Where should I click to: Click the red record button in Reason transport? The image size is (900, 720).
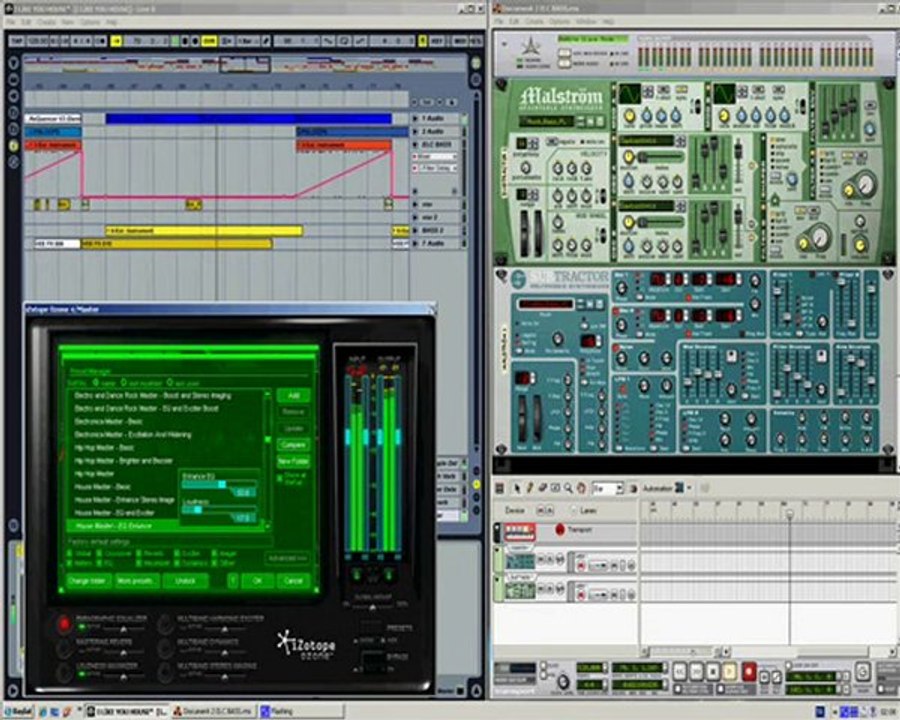tap(748, 671)
